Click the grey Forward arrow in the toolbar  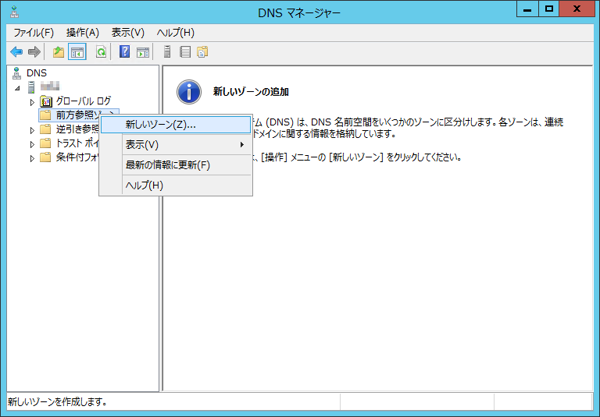coord(34,52)
